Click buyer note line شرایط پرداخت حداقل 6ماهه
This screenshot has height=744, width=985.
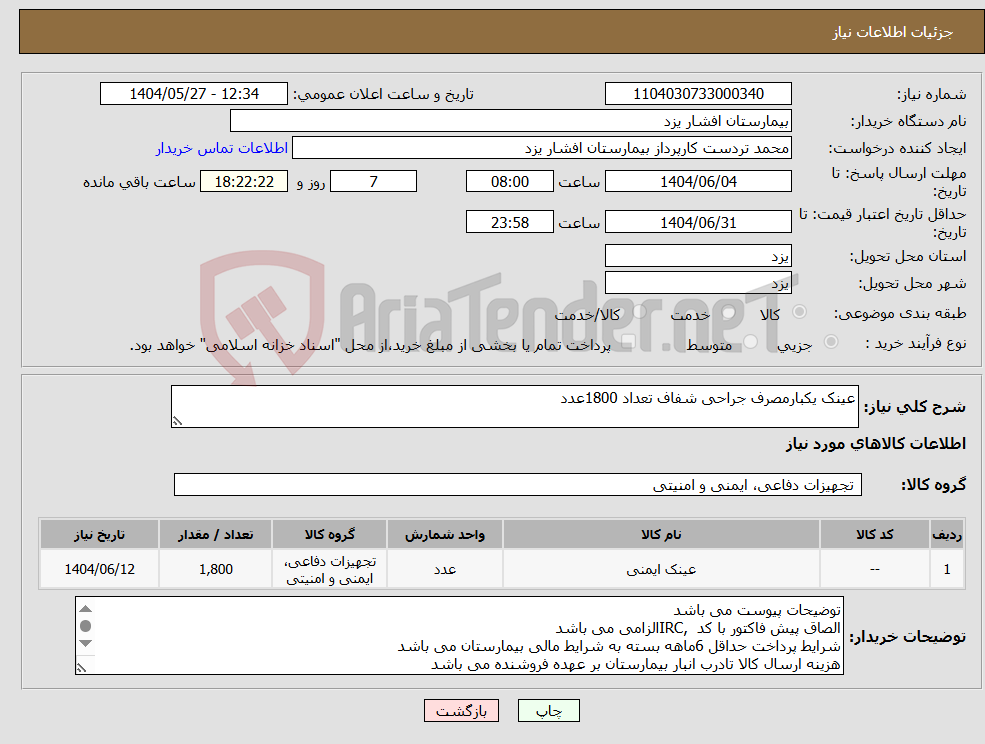(x=619, y=646)
